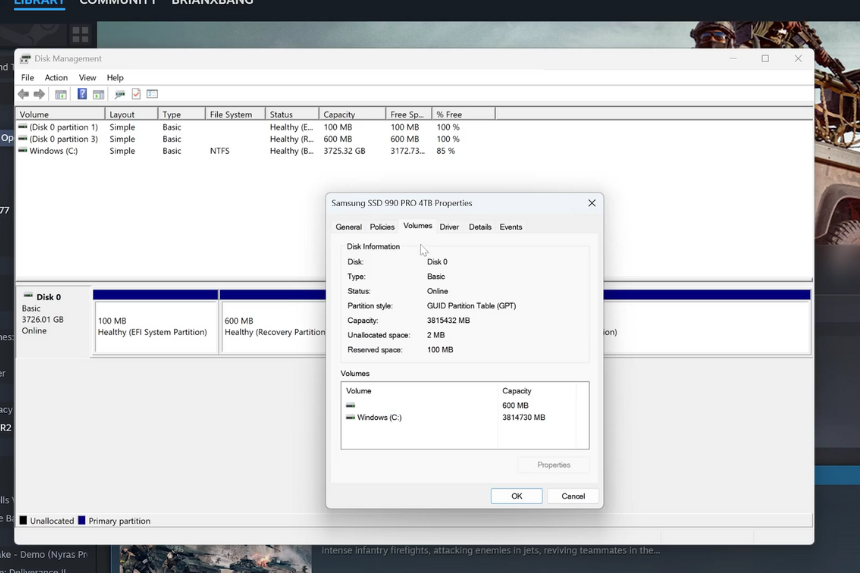860x573 pixels.
Task: Open the File menu
Action: click(x=27, y=77)
